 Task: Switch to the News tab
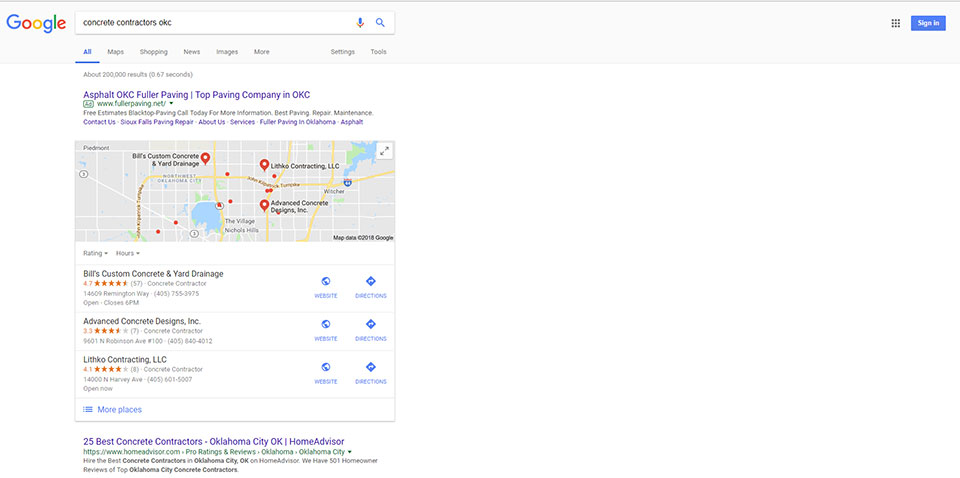[192, 52]
